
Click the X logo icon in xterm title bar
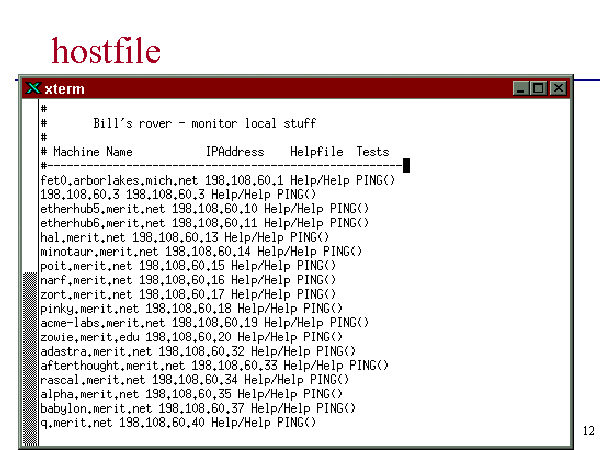click(33, 89)
